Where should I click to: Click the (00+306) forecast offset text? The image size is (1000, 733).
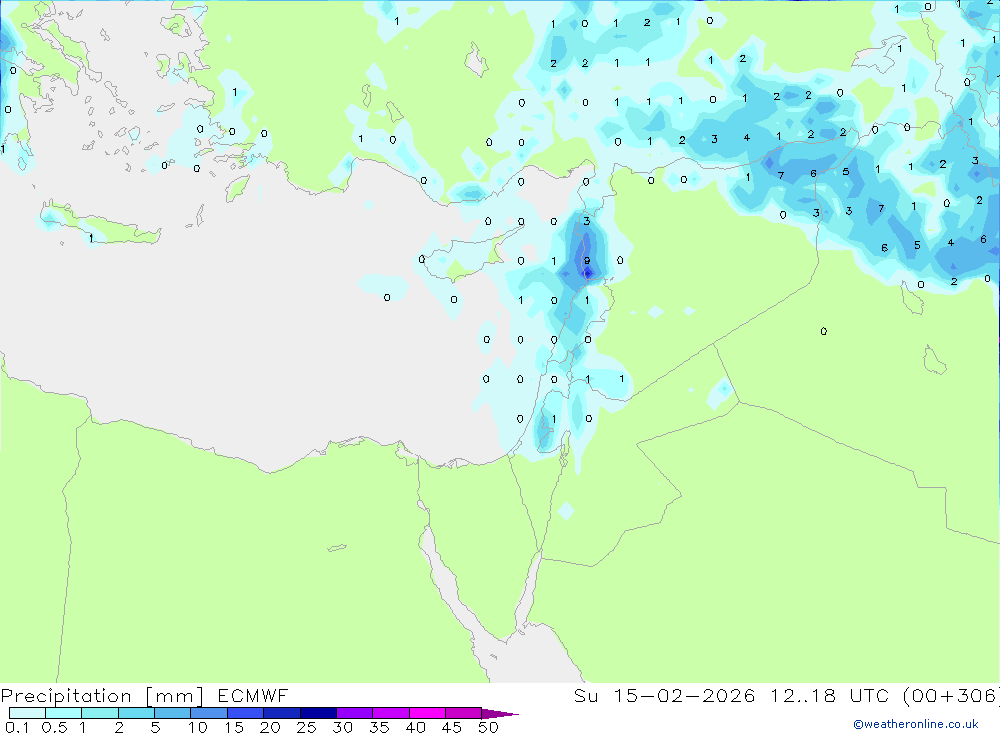click(952, 695)
